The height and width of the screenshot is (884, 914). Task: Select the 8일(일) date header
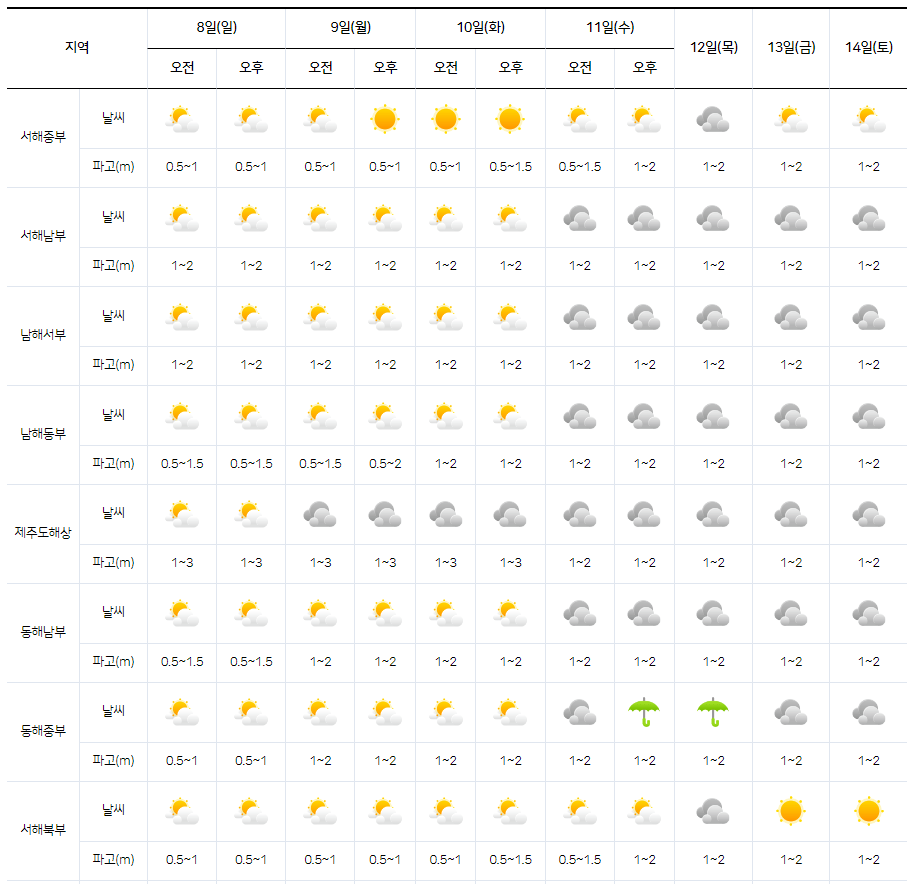216,27
